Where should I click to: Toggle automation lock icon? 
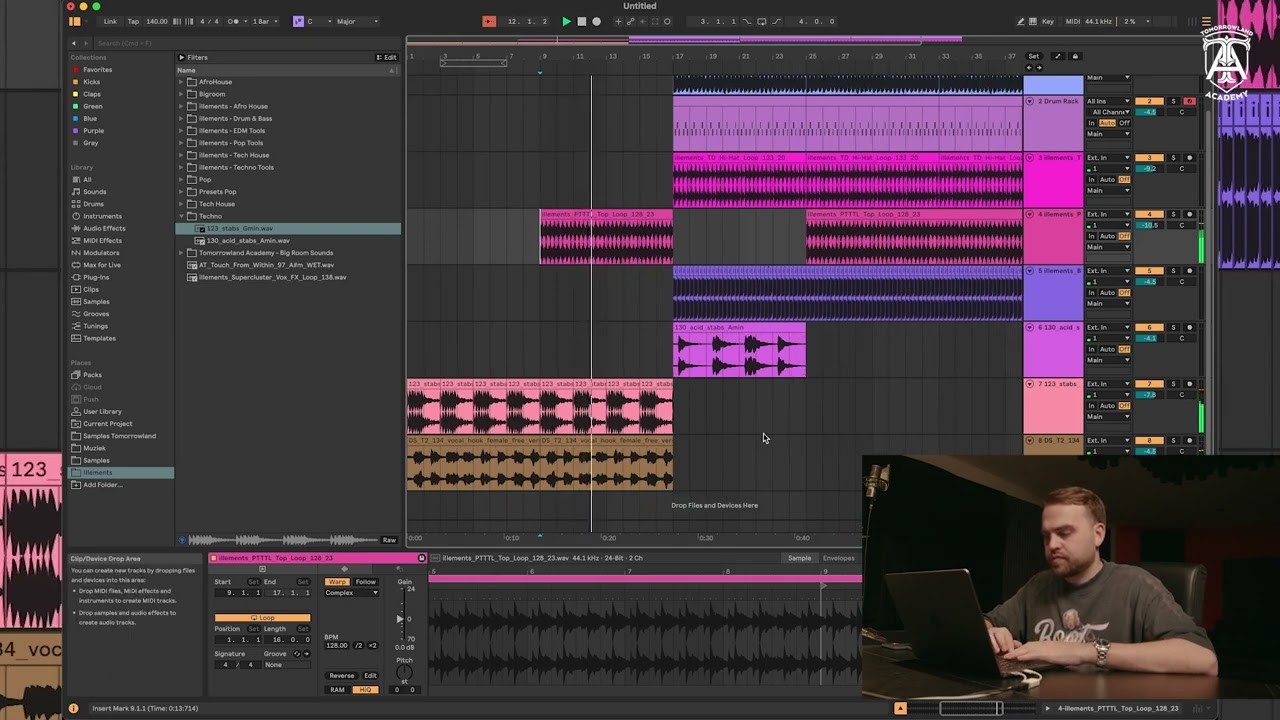(x=1075, y=56)
